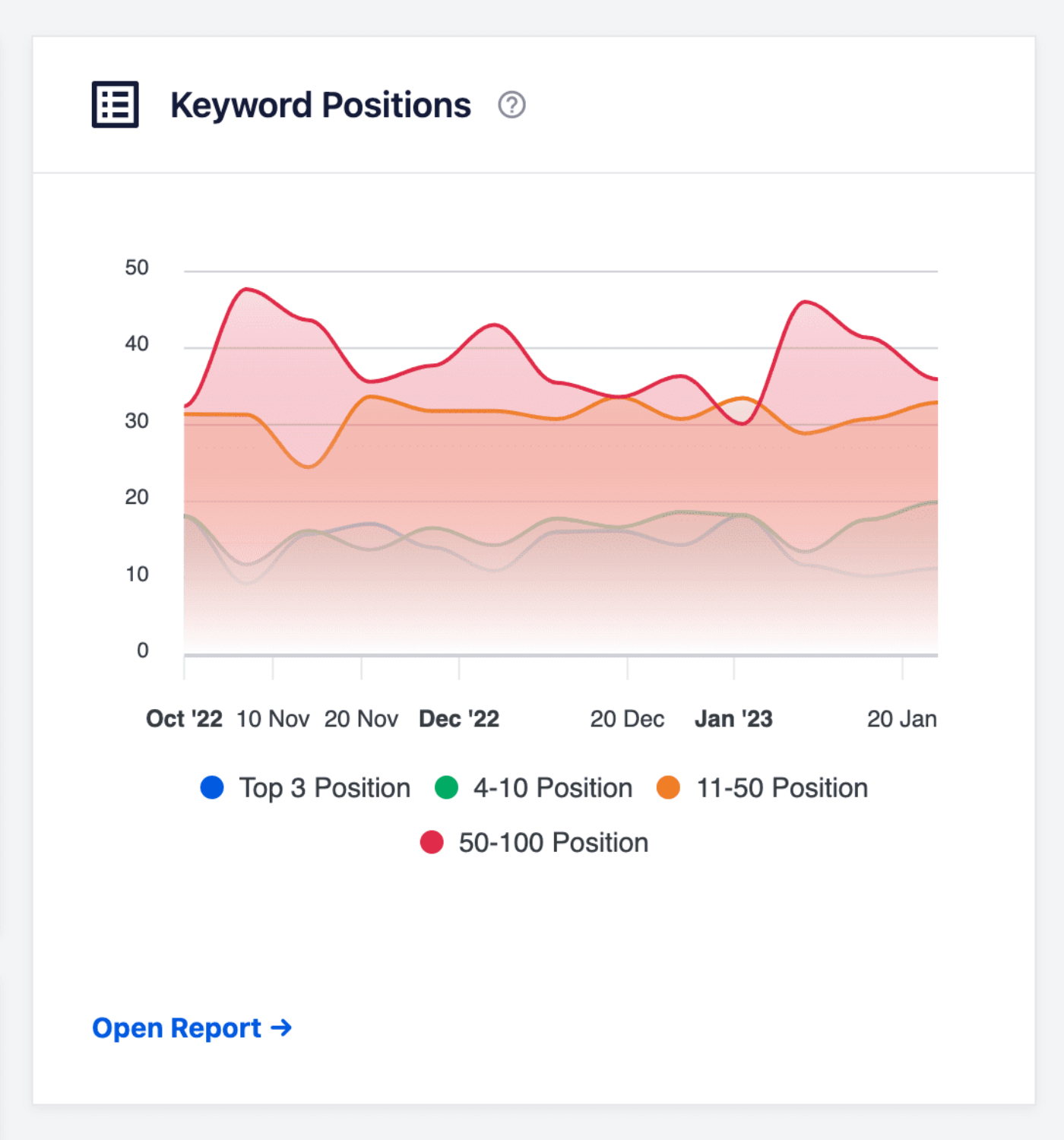Open the help question mark icon
Viewport: 1064px width, 1140px height.
tap(511, 105)
